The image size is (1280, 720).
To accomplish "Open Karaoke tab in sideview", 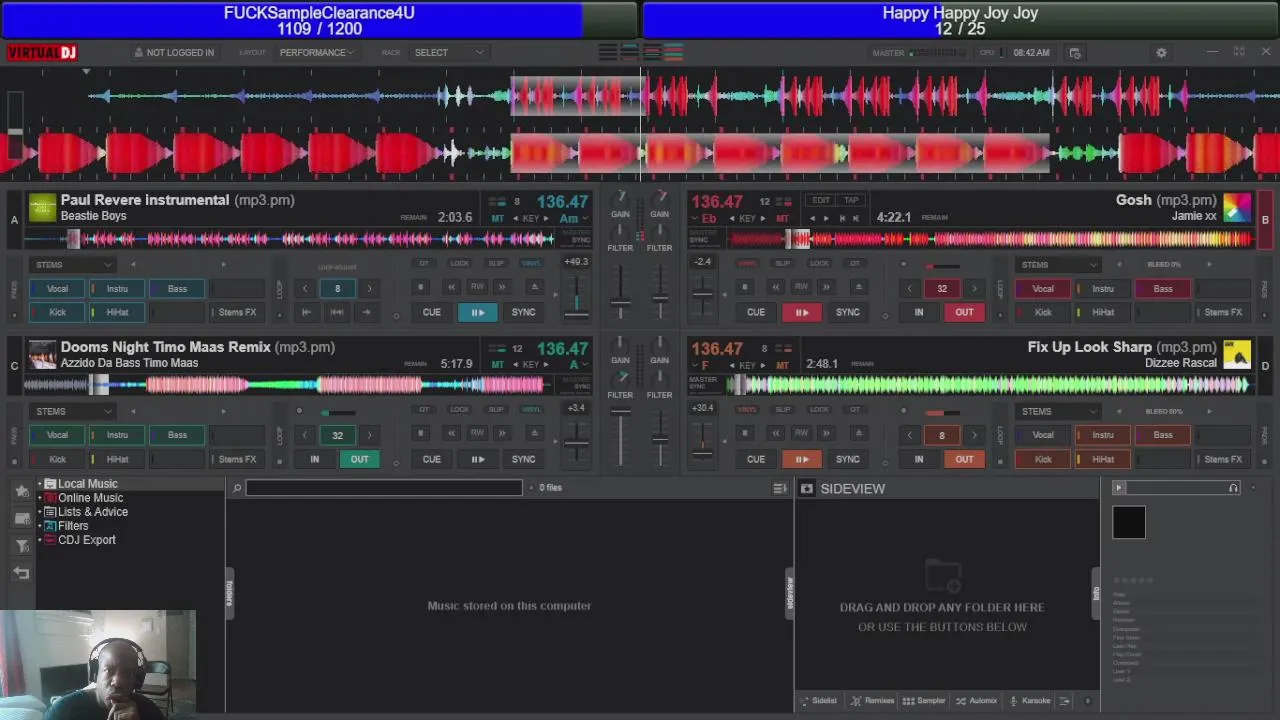I will pyautogui.click(x=1030, y=701).
